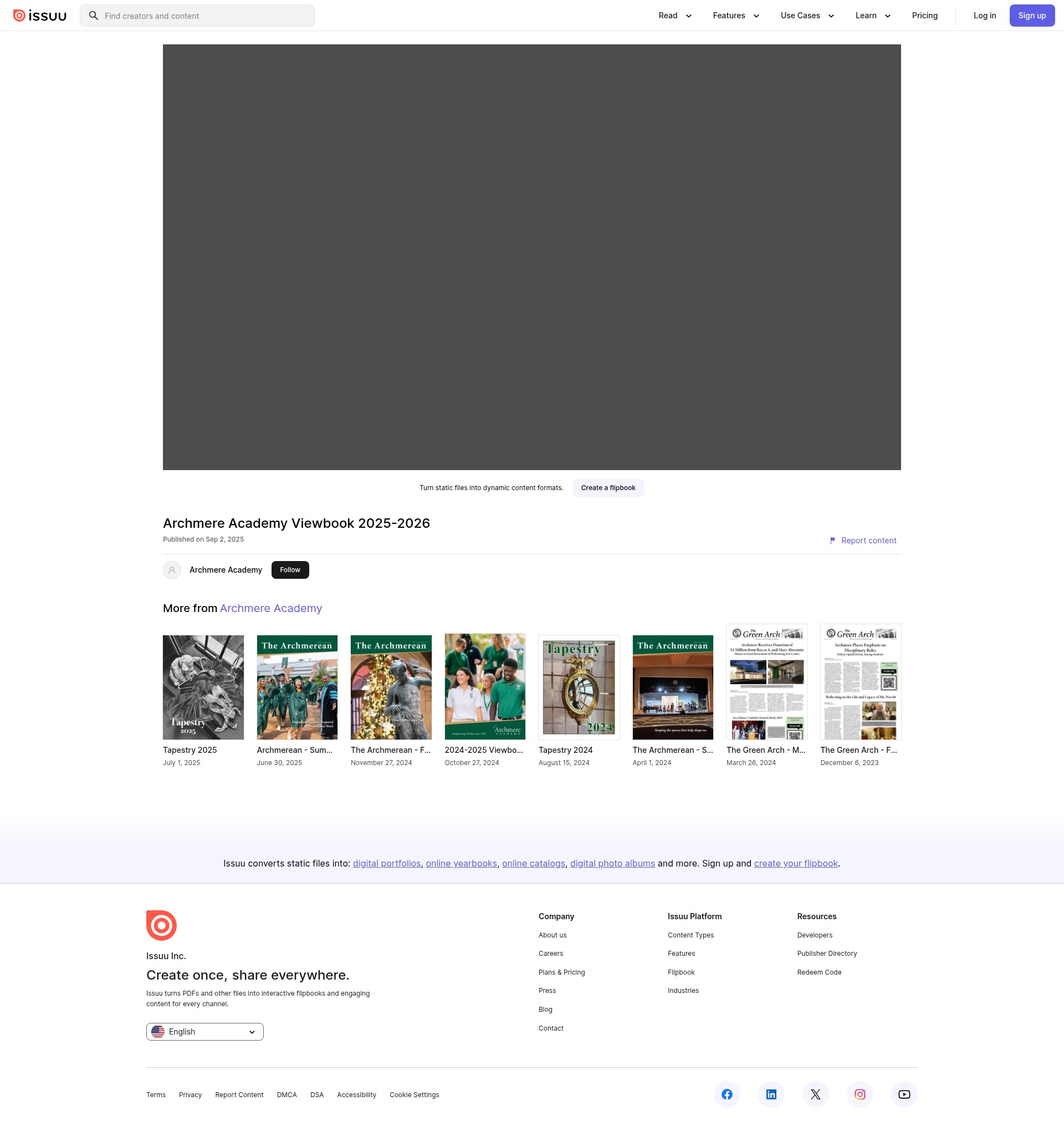The width and height of the screenshot is (1064, 1121).
Task: Open Press footer link
Action: coord(548,991)
